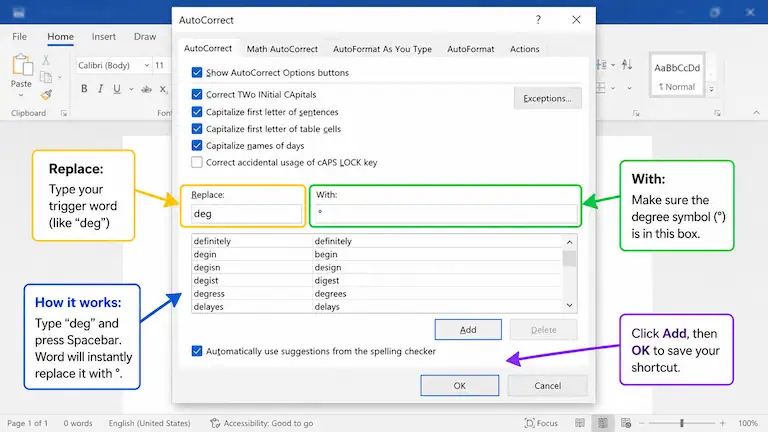Click the Borders icon in Paragraph group
The height and width of the screenshot is (432, 768).
pos(601,88)
